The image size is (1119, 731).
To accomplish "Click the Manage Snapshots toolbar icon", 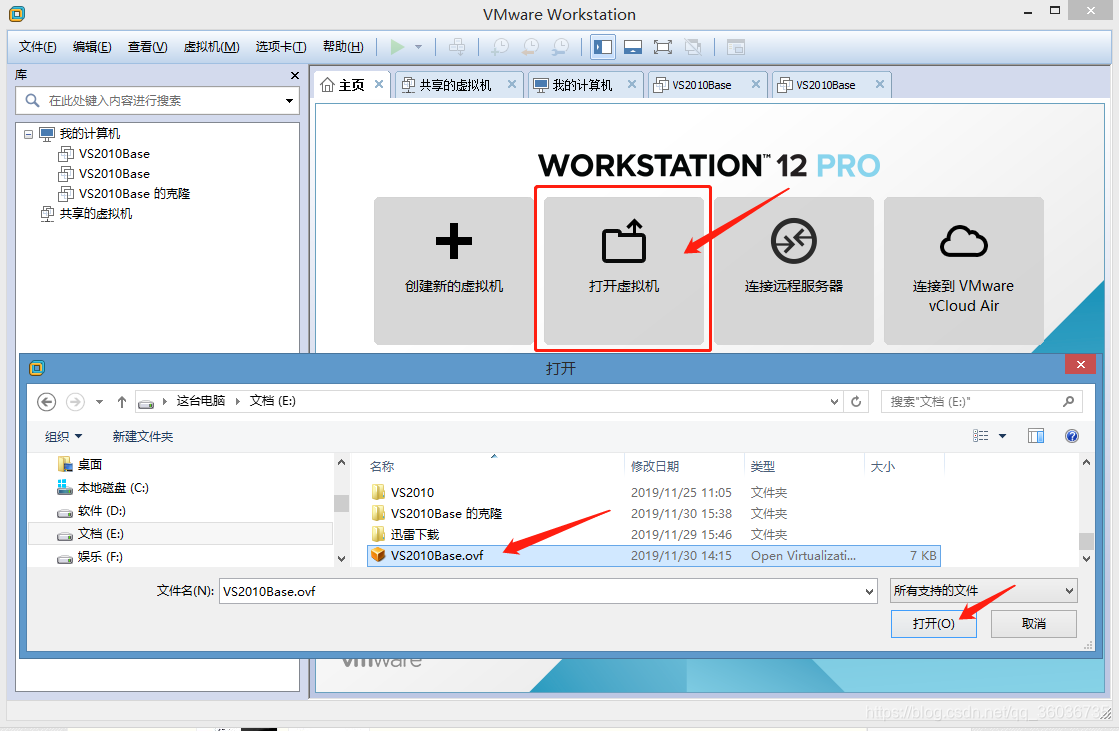I will tap(561, 47).
